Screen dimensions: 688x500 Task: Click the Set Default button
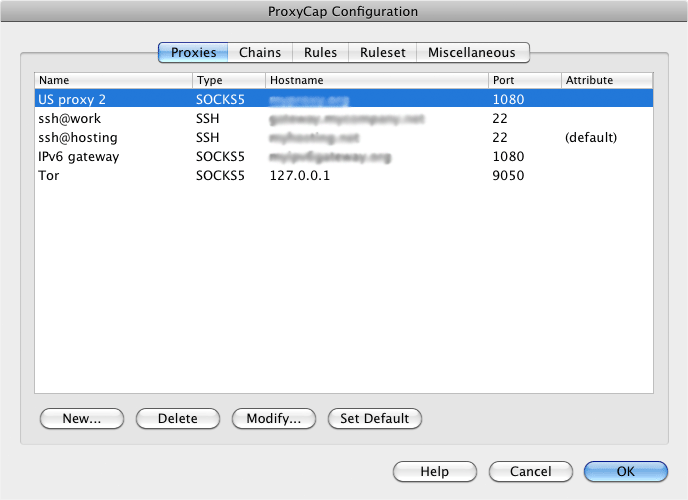pyautogui.click(x=375, y=419)
